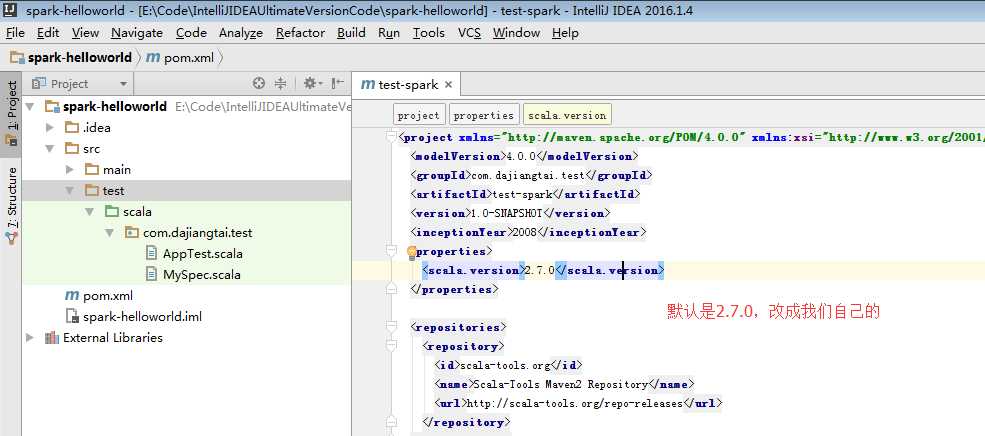Image resolution: width=985 pixels, height=436 pixels.
Task: Click the scroll from source target icon
Action: pyautogui.click(x=259, y=83)
